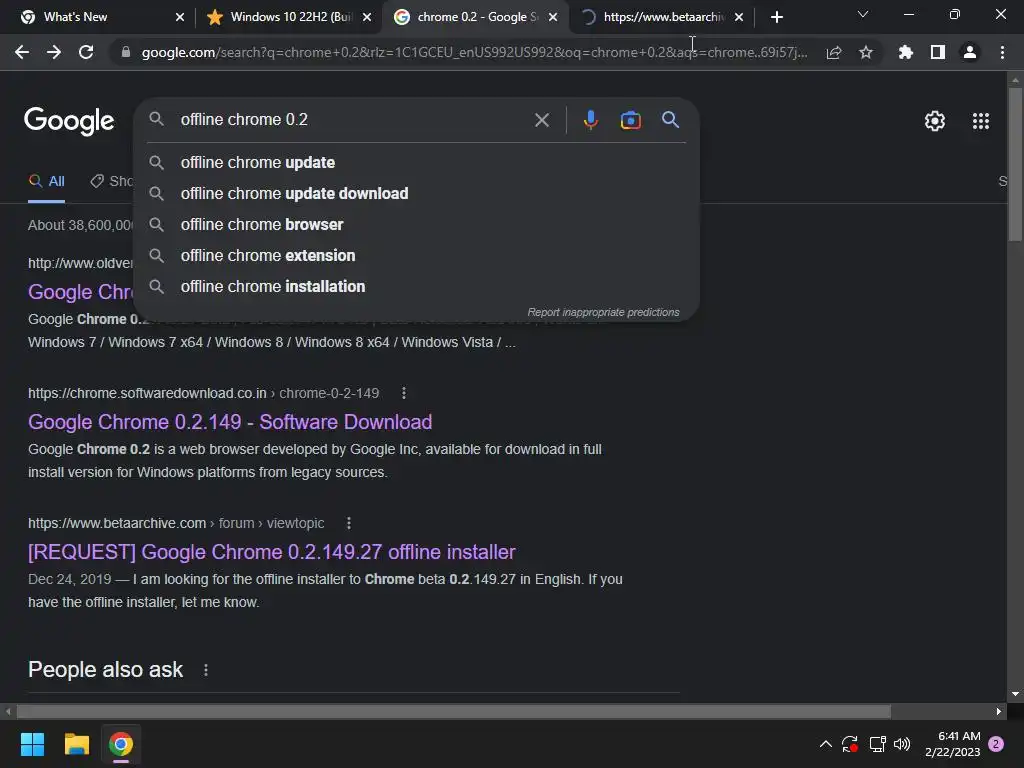Open a new browser tab
1024x768 pixels.
(x=776, y=17)
